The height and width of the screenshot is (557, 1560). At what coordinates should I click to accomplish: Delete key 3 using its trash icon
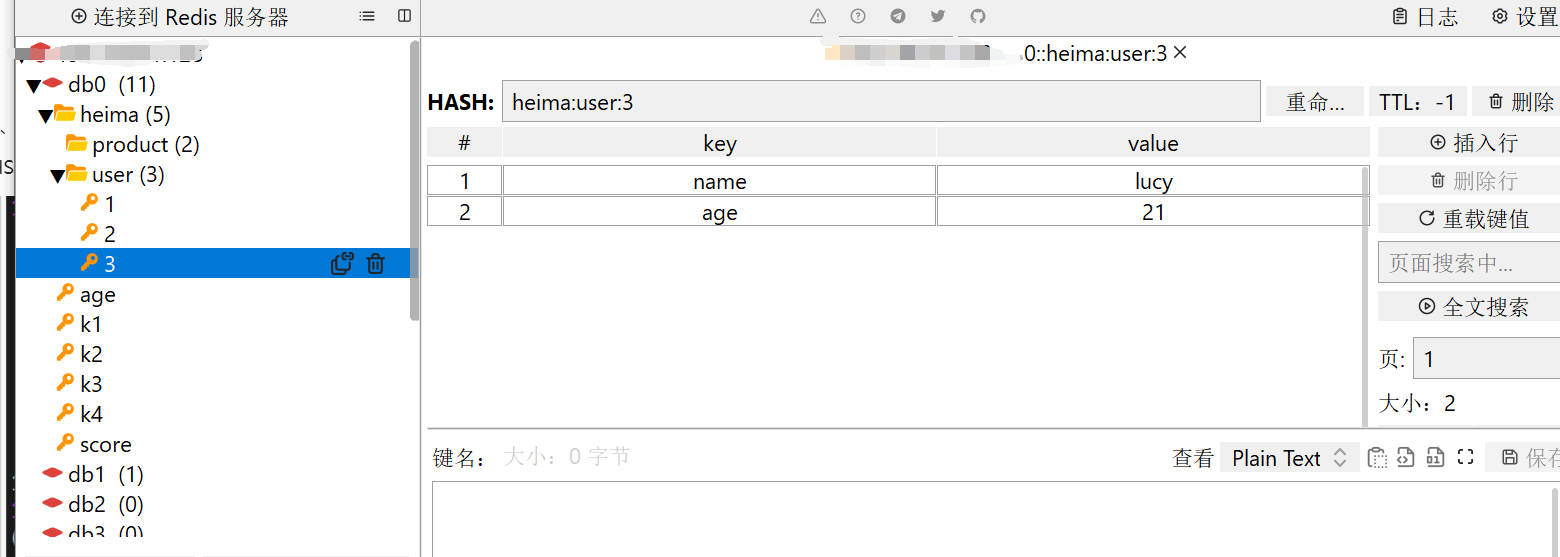[375, 264]
